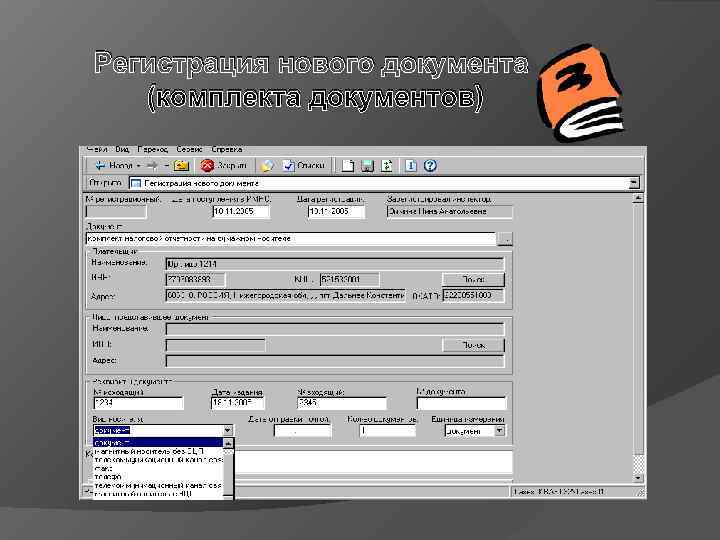720x540 pixels.
Task: Click the Дата отправки по почте field
Action: pos(302,431)
